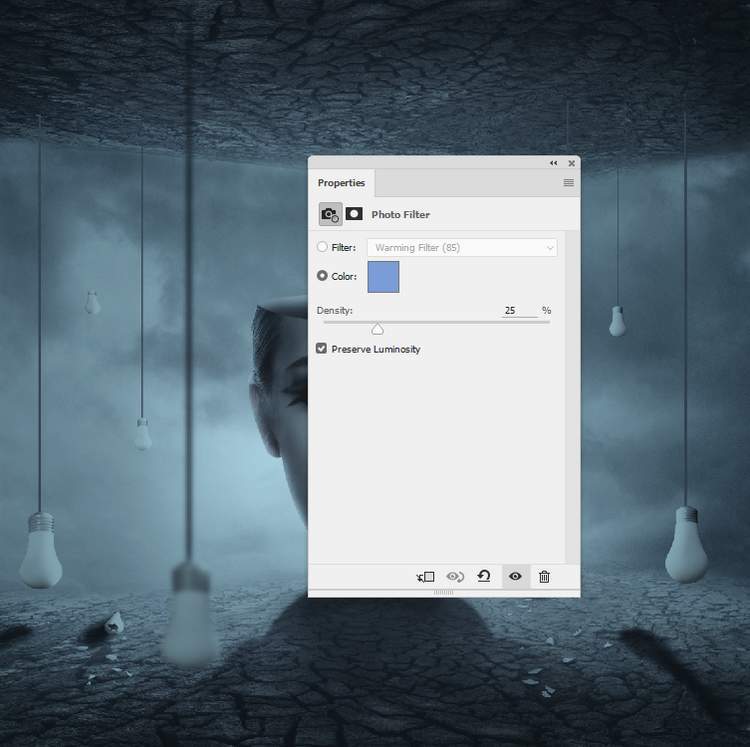Click the Photo Filter title text
This screenshot has width=750, height=747.
(400, 215)
